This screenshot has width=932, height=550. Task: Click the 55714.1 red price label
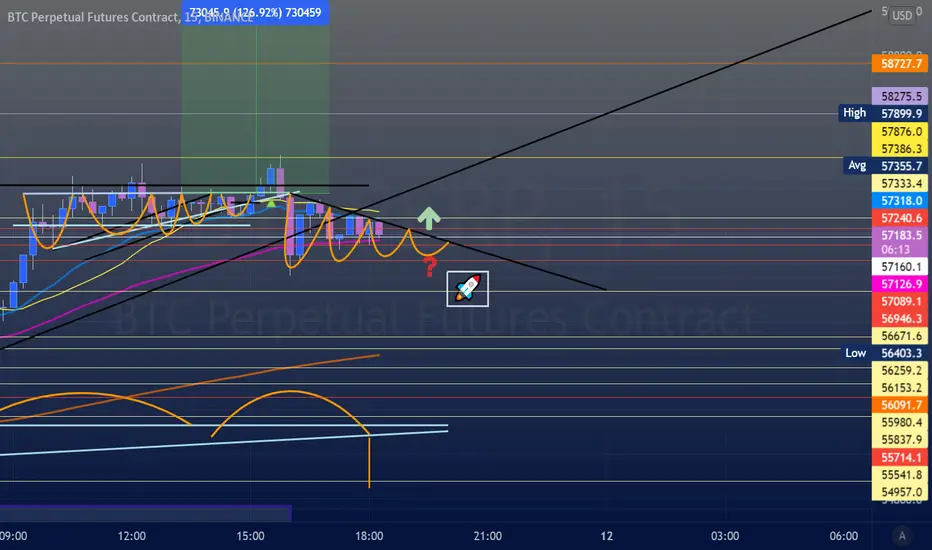point(900,457)
